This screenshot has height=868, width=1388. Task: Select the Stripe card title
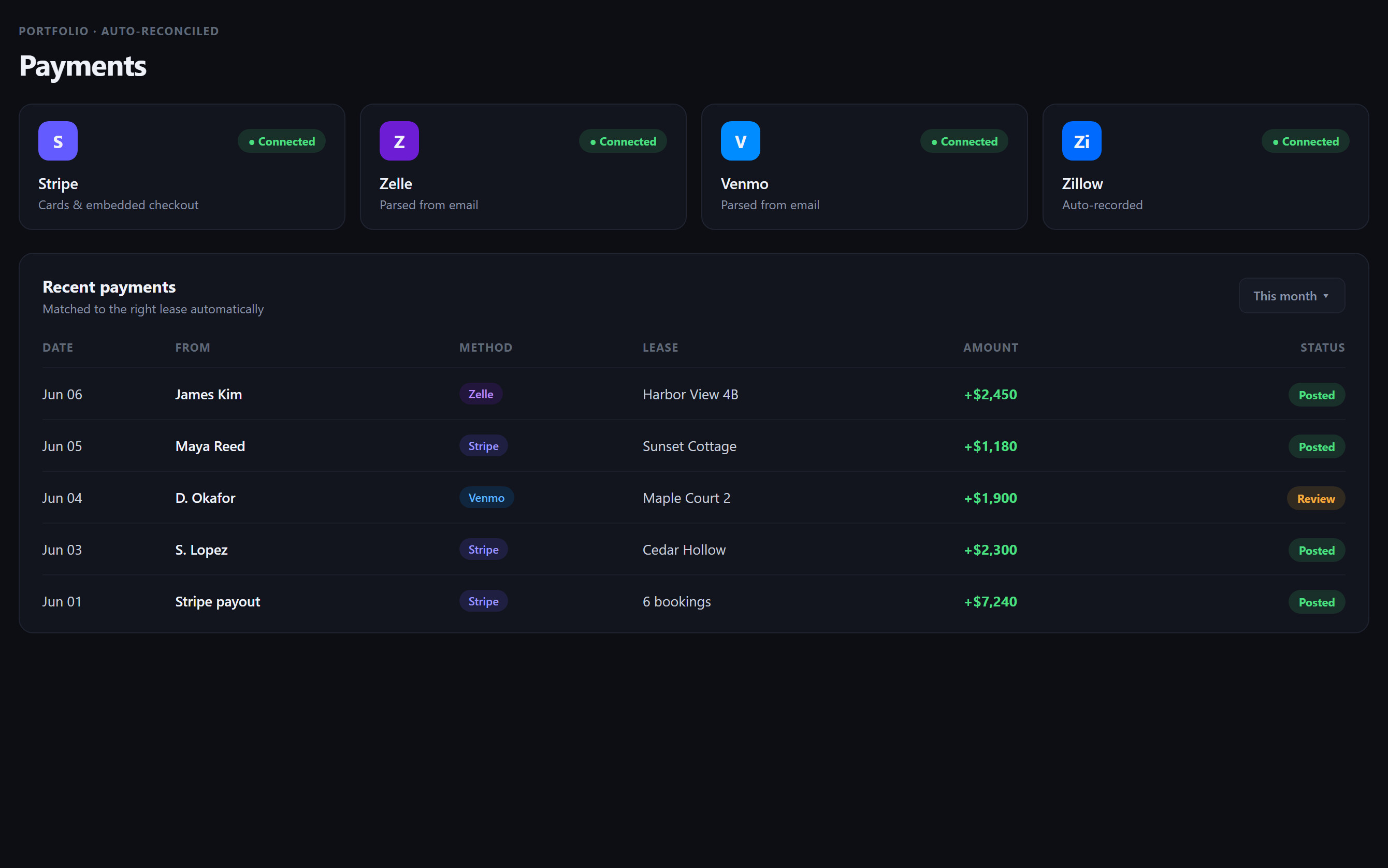pyautogui.click(x=58, y=184)
